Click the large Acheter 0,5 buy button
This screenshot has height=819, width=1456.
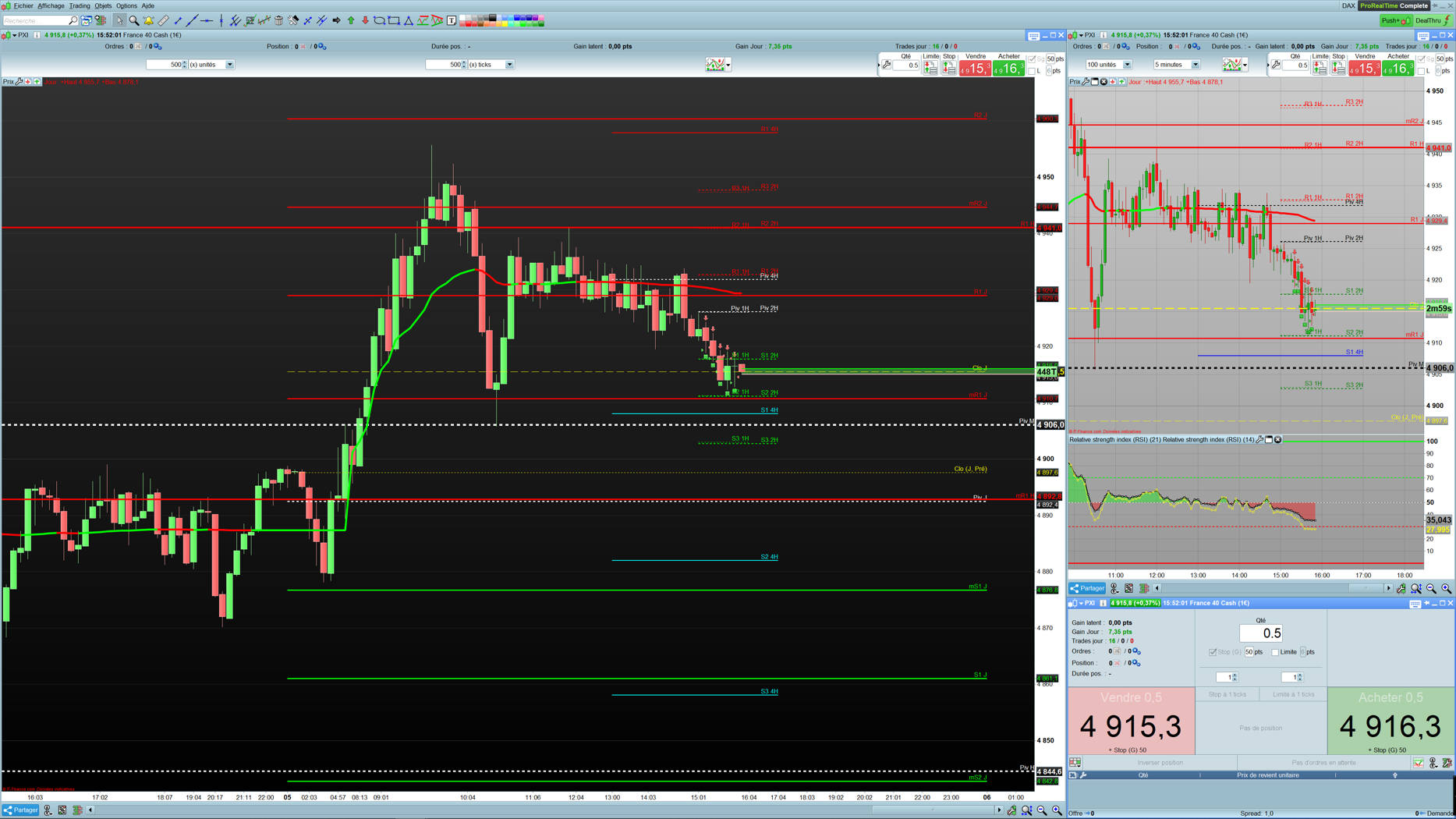point(1390,721)
